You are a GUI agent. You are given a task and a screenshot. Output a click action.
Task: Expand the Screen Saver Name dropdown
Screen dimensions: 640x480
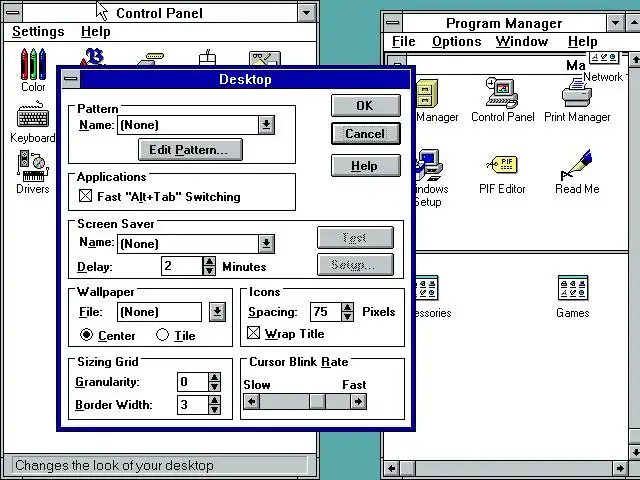266,243
